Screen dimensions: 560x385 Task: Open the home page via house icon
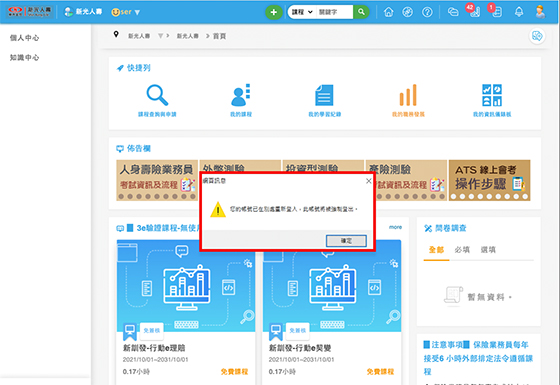[x=389, y=12]
